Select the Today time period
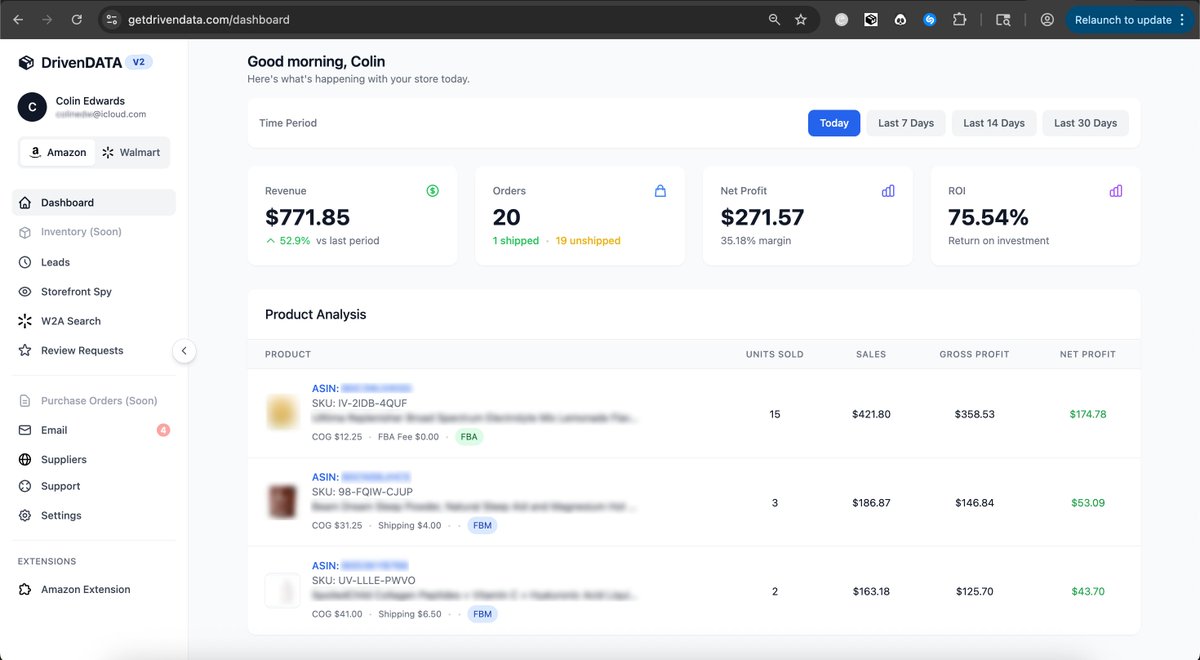 click(834, 123)
